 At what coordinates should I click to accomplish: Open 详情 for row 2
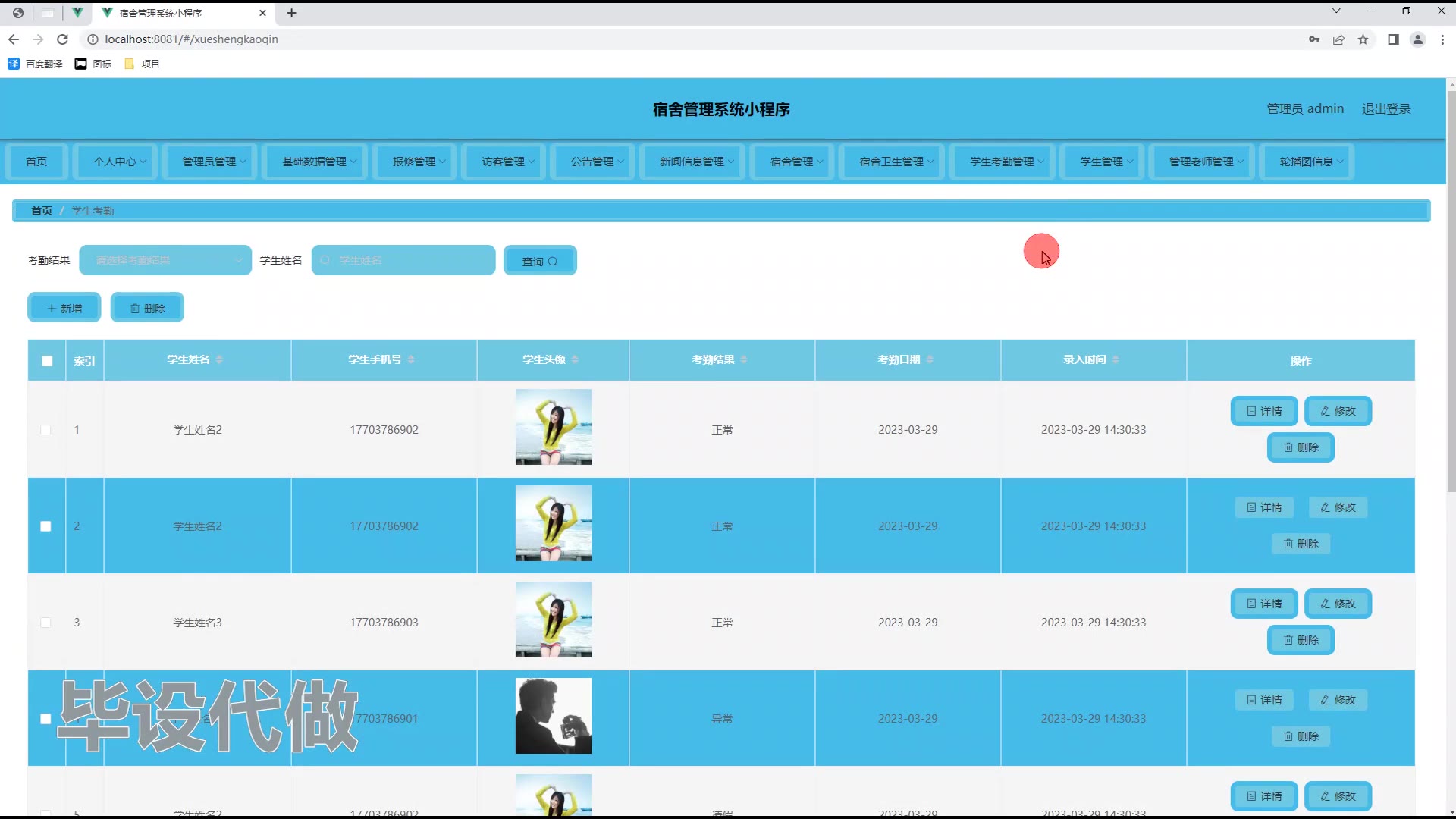1264,507
